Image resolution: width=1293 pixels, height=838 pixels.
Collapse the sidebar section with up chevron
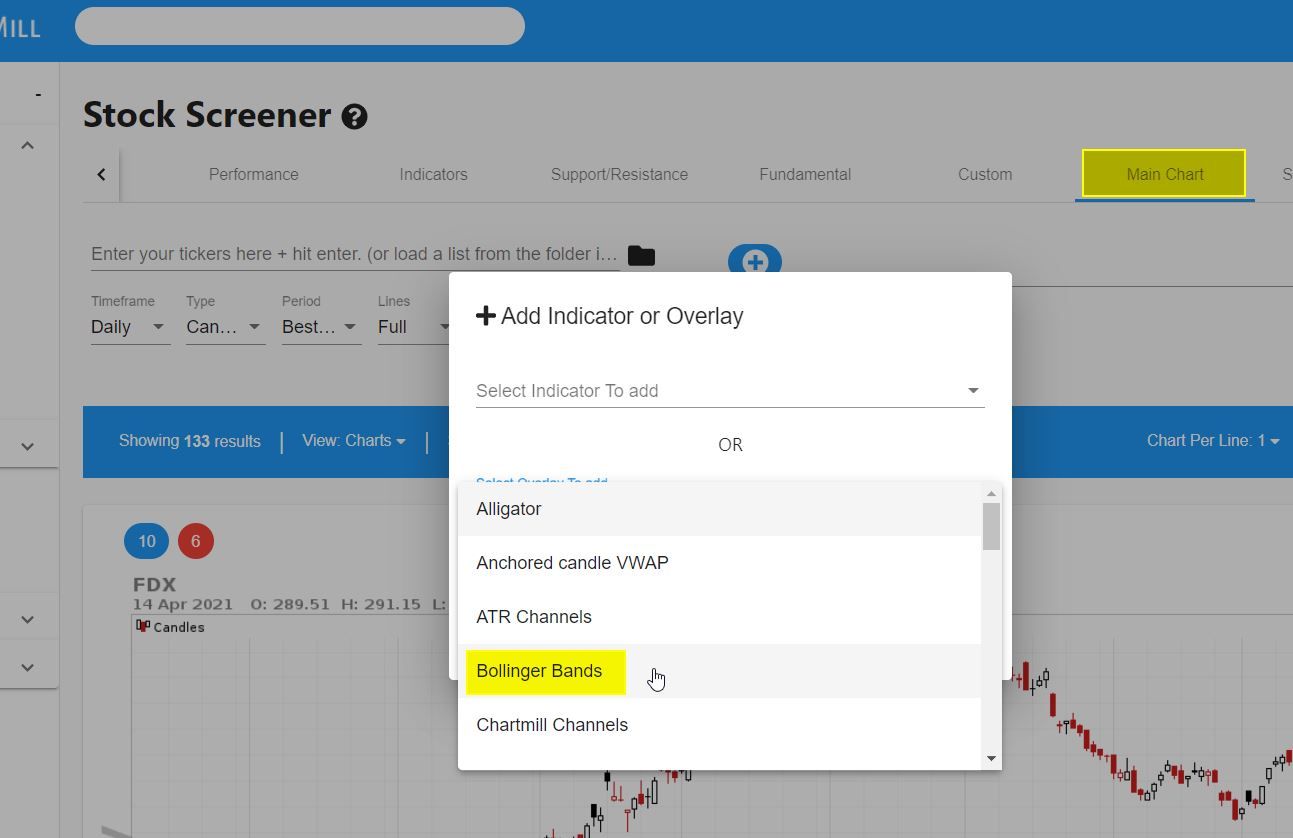tap(28, 146)
